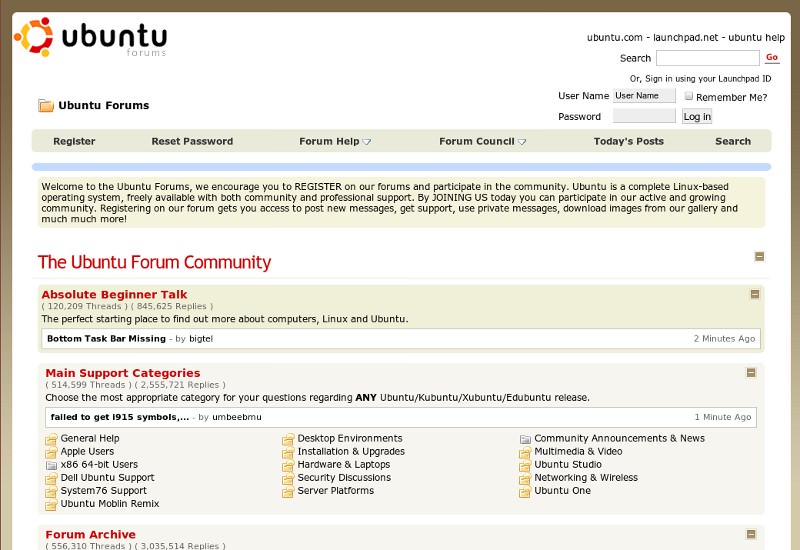Click the Apple Users folder icon
This screenshot has width=800, height=550.
51,452
